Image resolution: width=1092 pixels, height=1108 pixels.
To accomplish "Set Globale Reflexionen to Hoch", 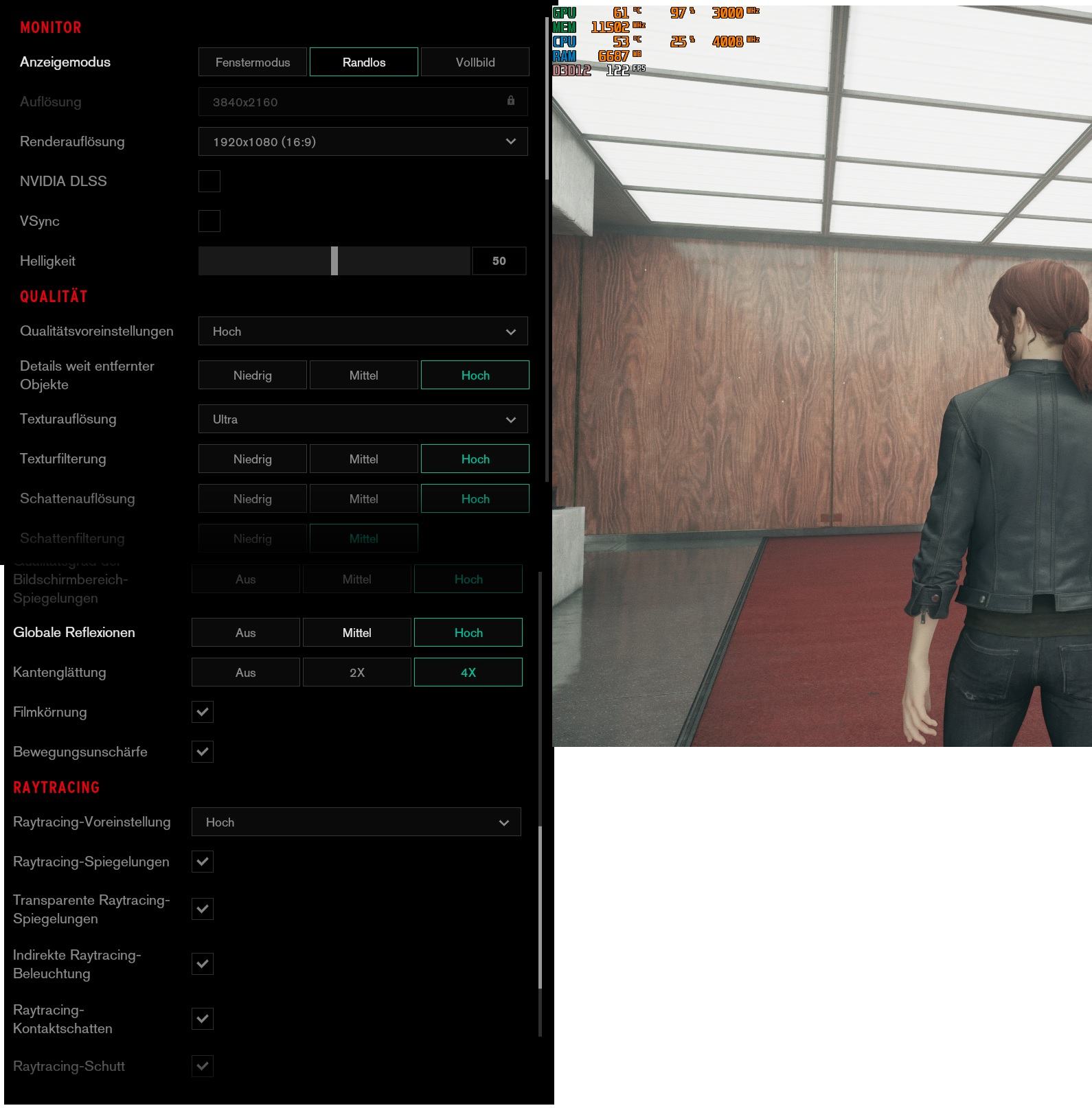I will [x=468, y=632].
